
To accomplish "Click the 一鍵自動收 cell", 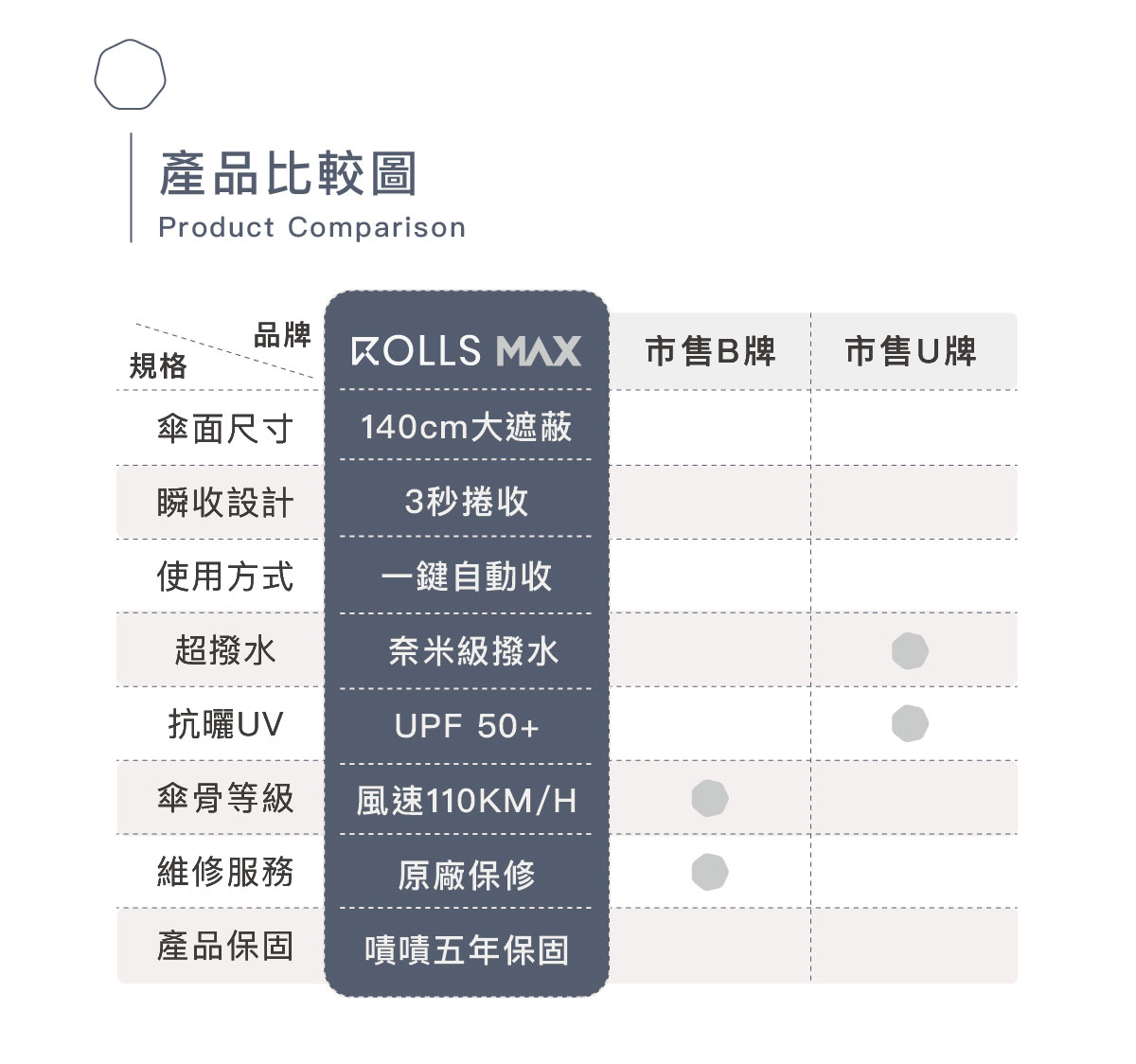I will pyautogui.click(x=466, y=576).
